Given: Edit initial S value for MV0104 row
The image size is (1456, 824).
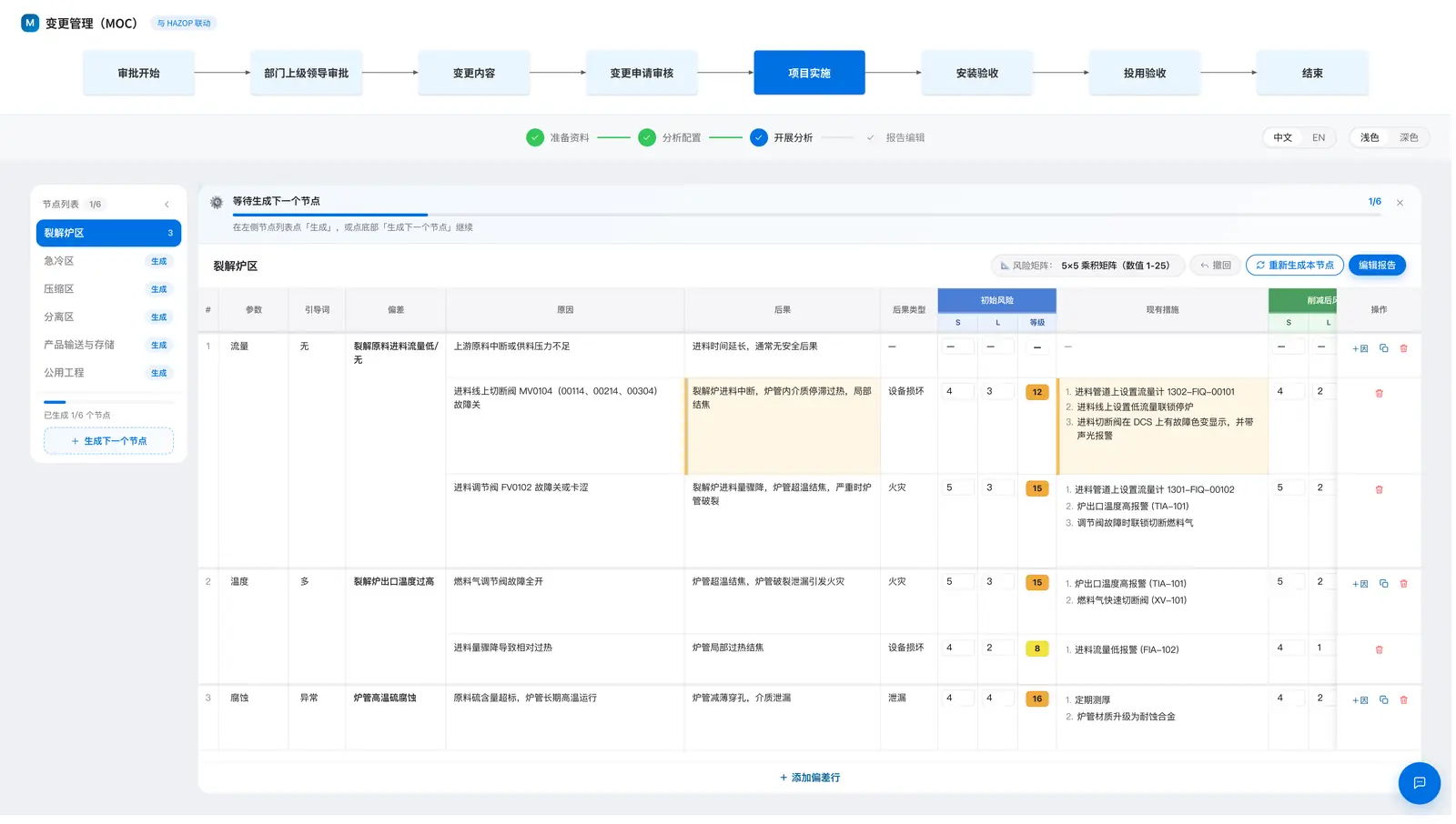Looking at the screenshot, I should click(x=957, y=392).
